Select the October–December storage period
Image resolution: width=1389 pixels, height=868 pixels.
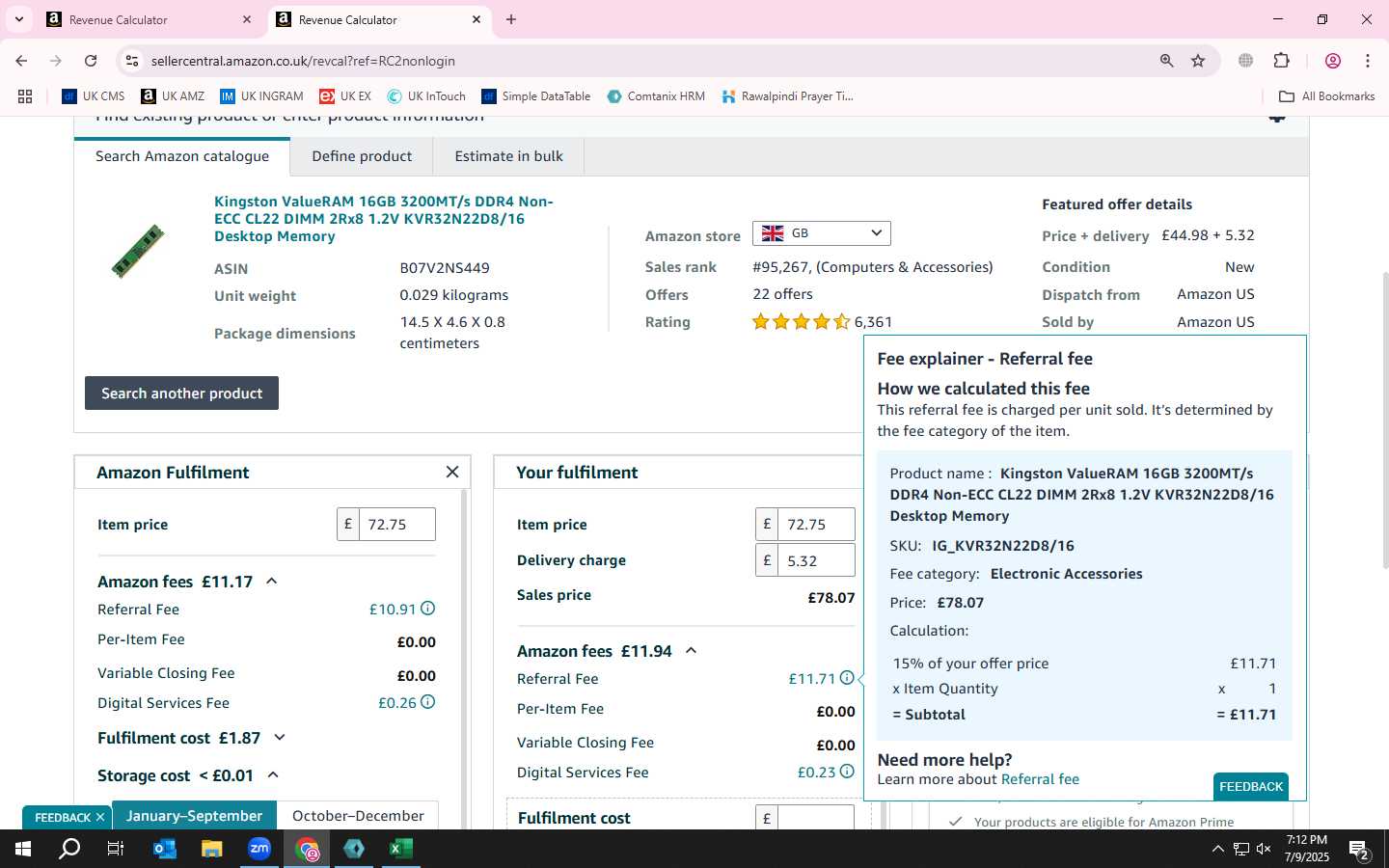[x=358, y=816]
